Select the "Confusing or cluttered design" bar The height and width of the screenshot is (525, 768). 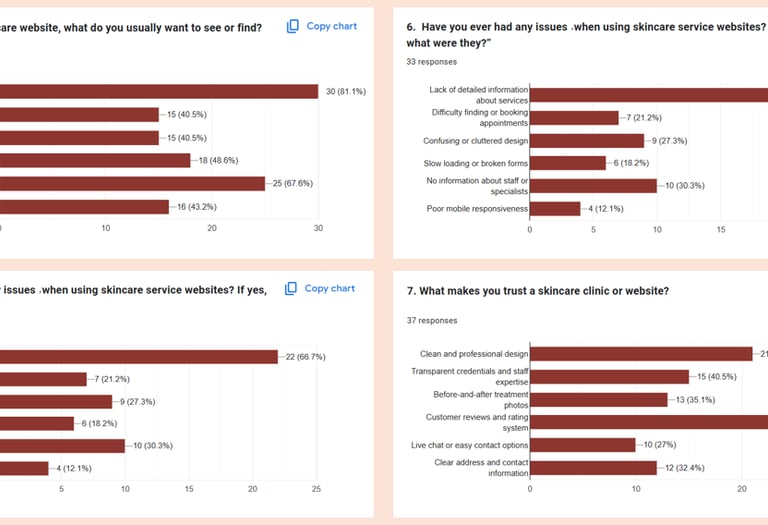coord(586,141)
